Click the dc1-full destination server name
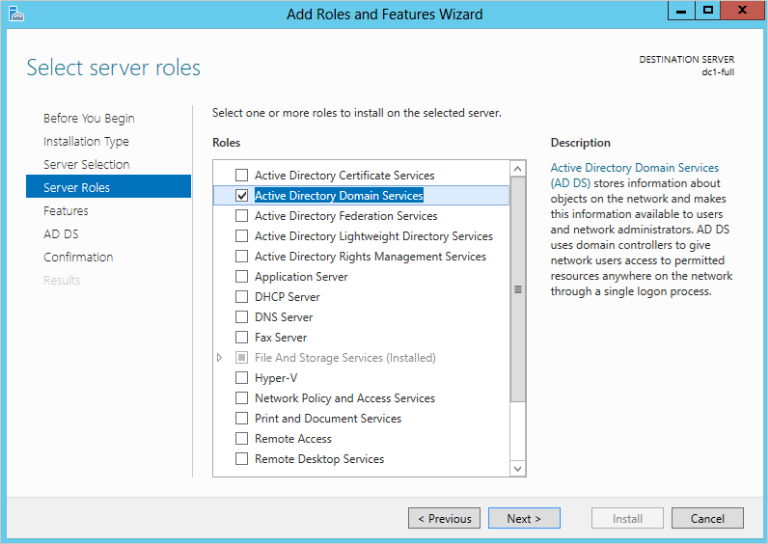The height and width of the screenshot is (544, 768). click(x=718, y=72)
